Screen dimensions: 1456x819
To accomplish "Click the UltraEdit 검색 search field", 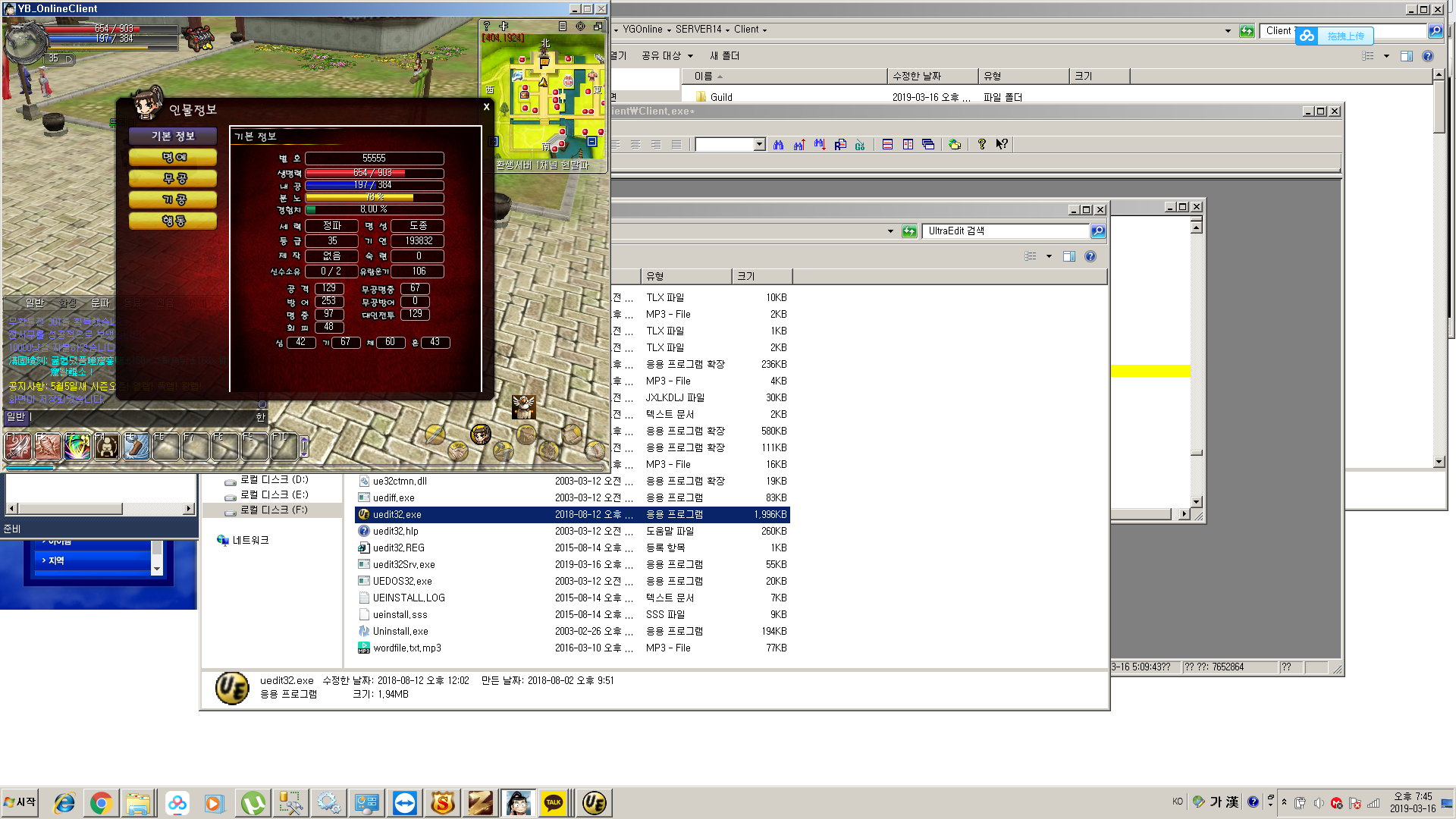I will tap(1005, 231).
